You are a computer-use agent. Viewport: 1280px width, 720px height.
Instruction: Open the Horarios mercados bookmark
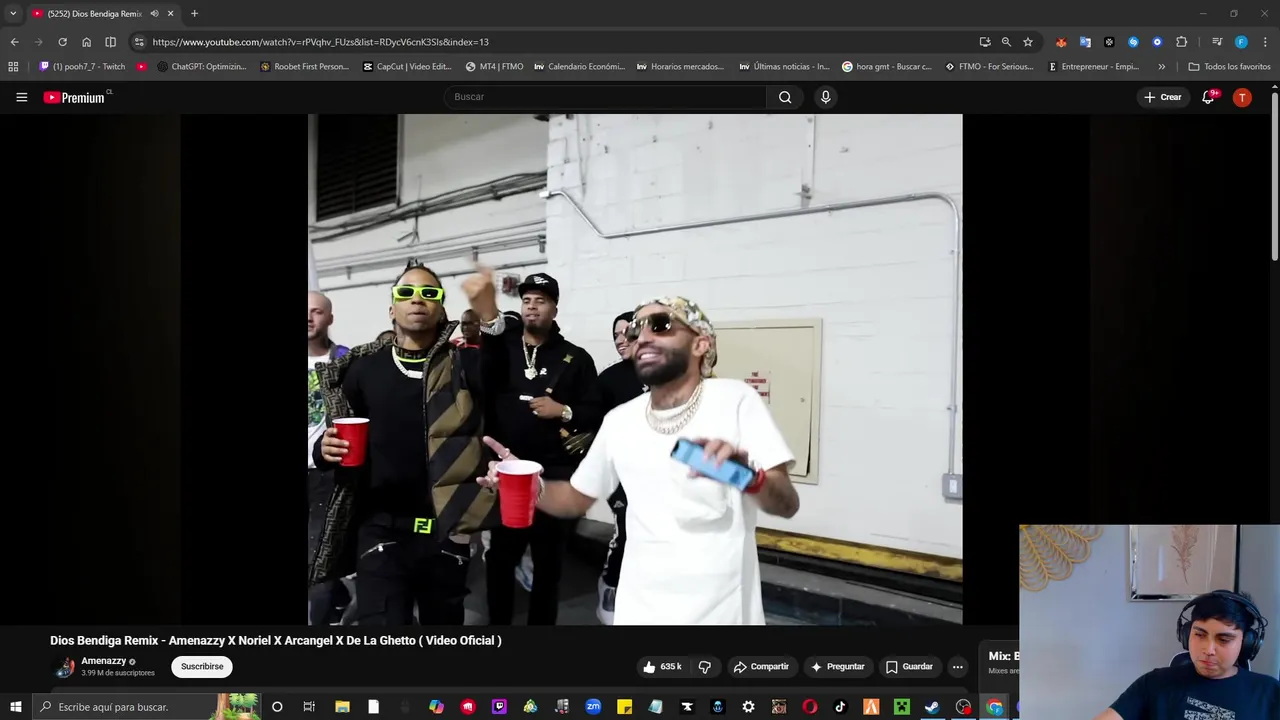tap(680, 67)
